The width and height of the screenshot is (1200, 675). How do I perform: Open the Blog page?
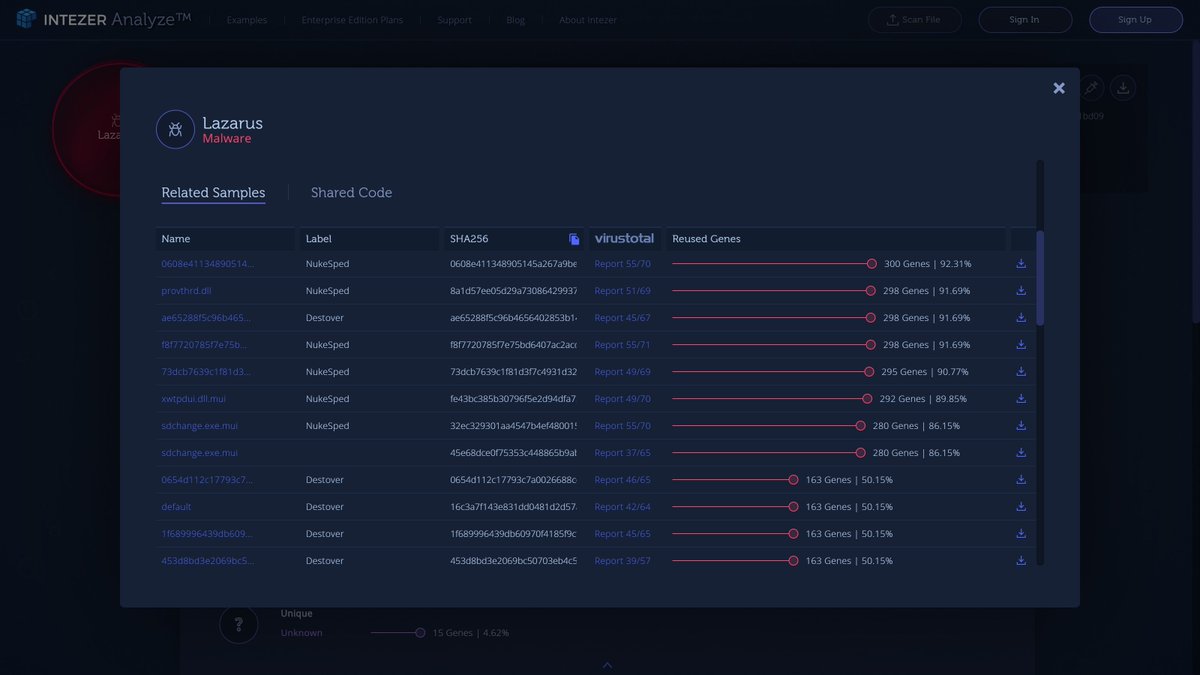tap(515, 20)
